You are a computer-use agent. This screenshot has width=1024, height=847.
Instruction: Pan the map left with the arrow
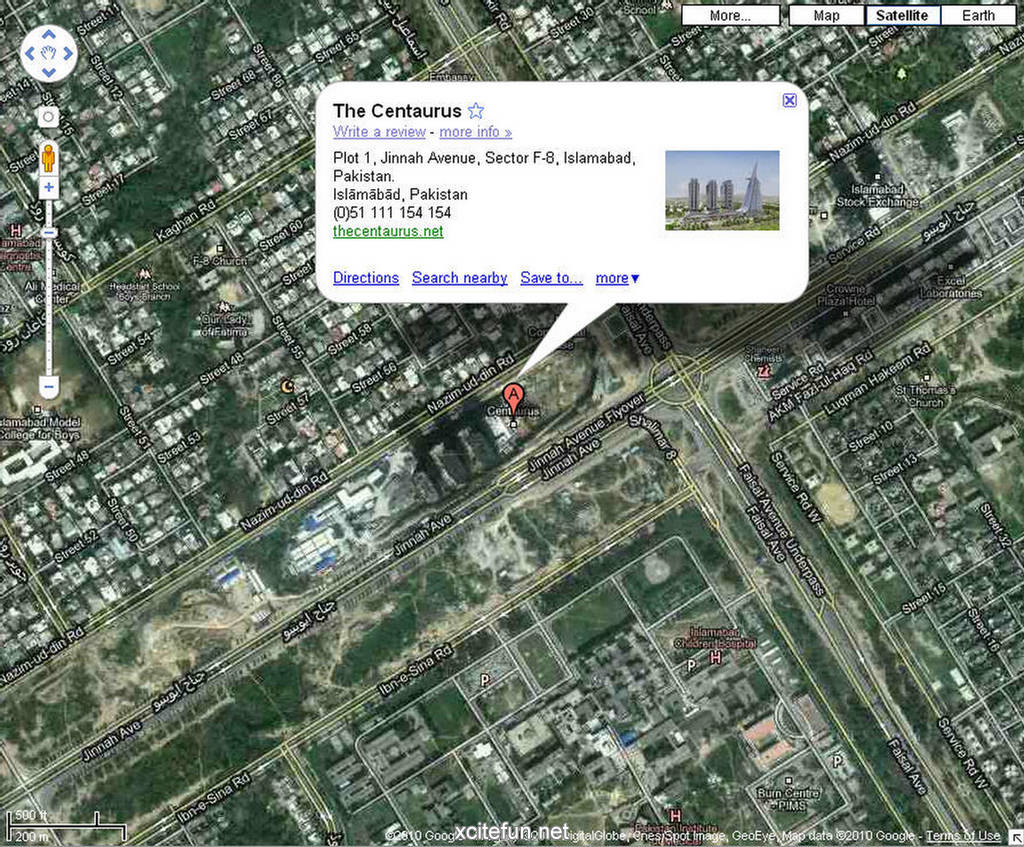(29, 54)
